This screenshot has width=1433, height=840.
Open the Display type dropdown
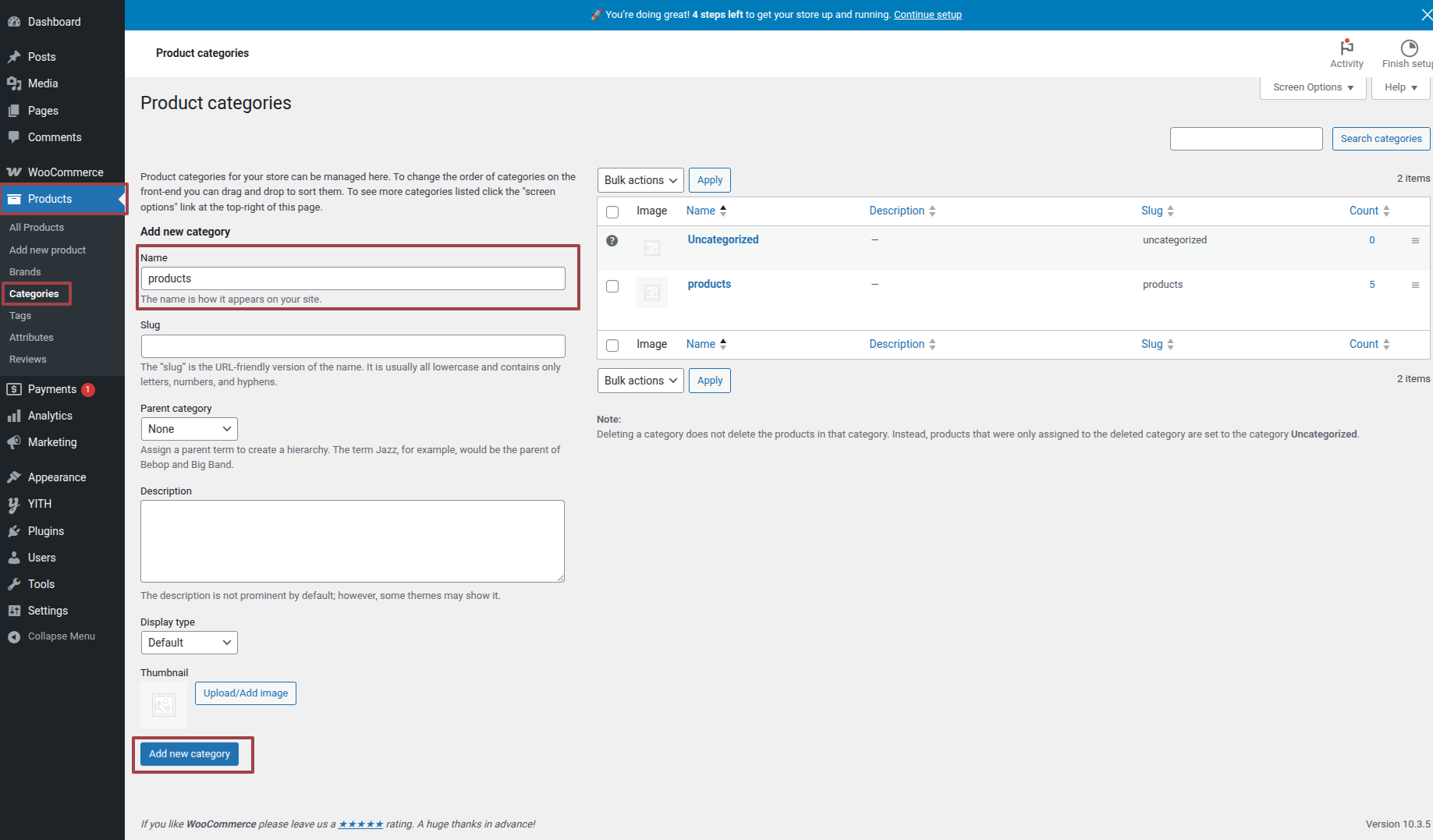pyautogui.click(x=189, y=643)
